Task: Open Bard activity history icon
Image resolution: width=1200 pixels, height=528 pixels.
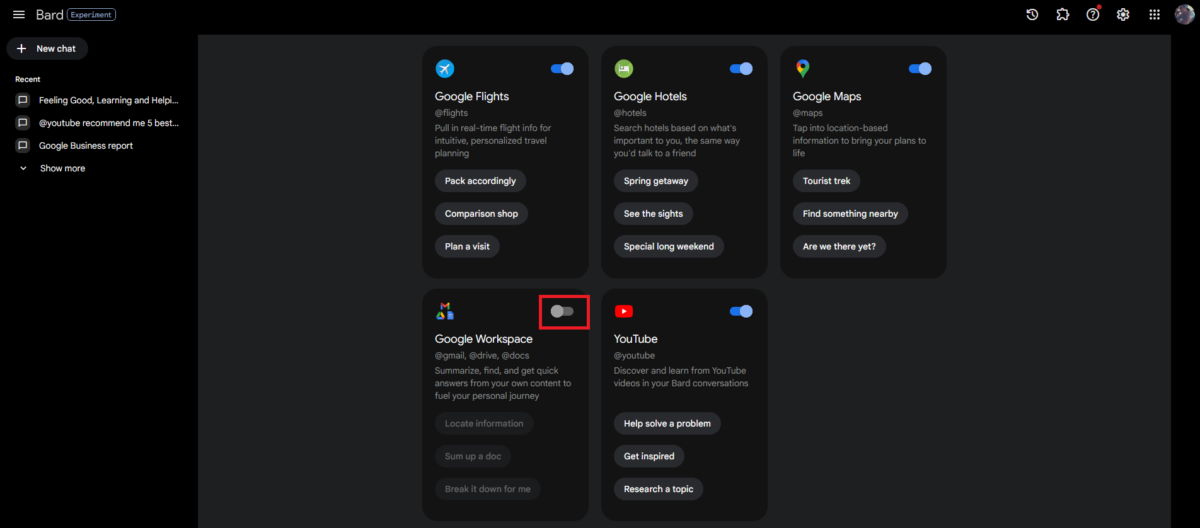Action: 1032,14
